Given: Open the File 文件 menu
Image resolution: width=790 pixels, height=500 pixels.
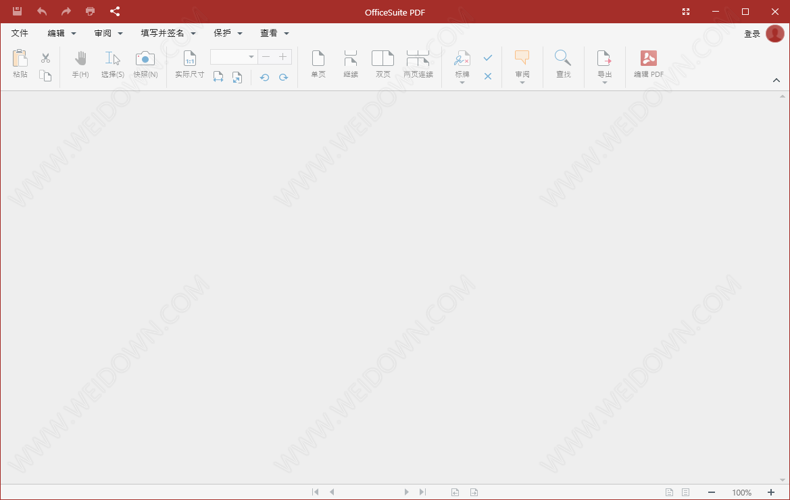Looking at the screenshot, I should point(20,33).
